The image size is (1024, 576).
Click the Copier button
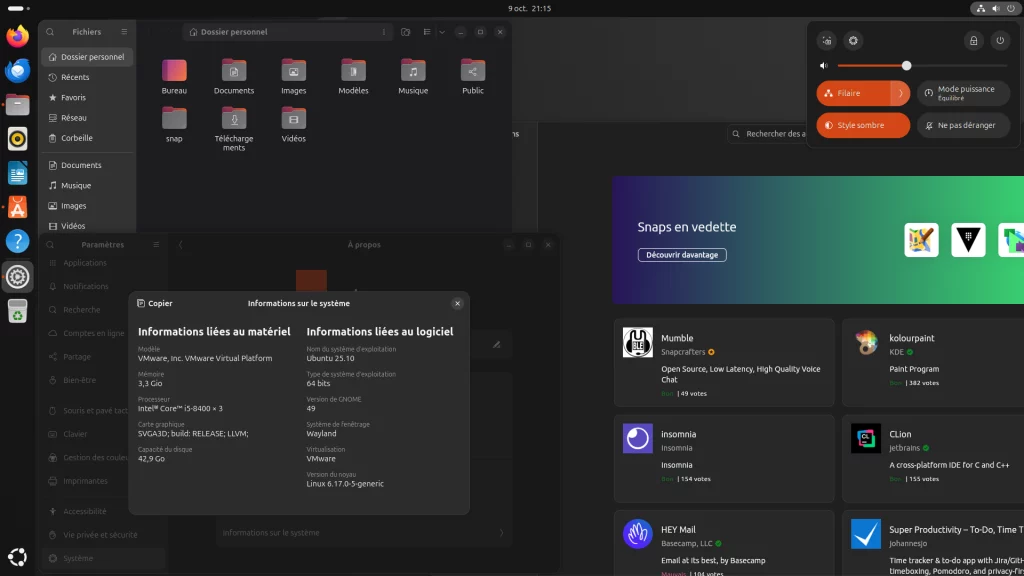point(155,303)
